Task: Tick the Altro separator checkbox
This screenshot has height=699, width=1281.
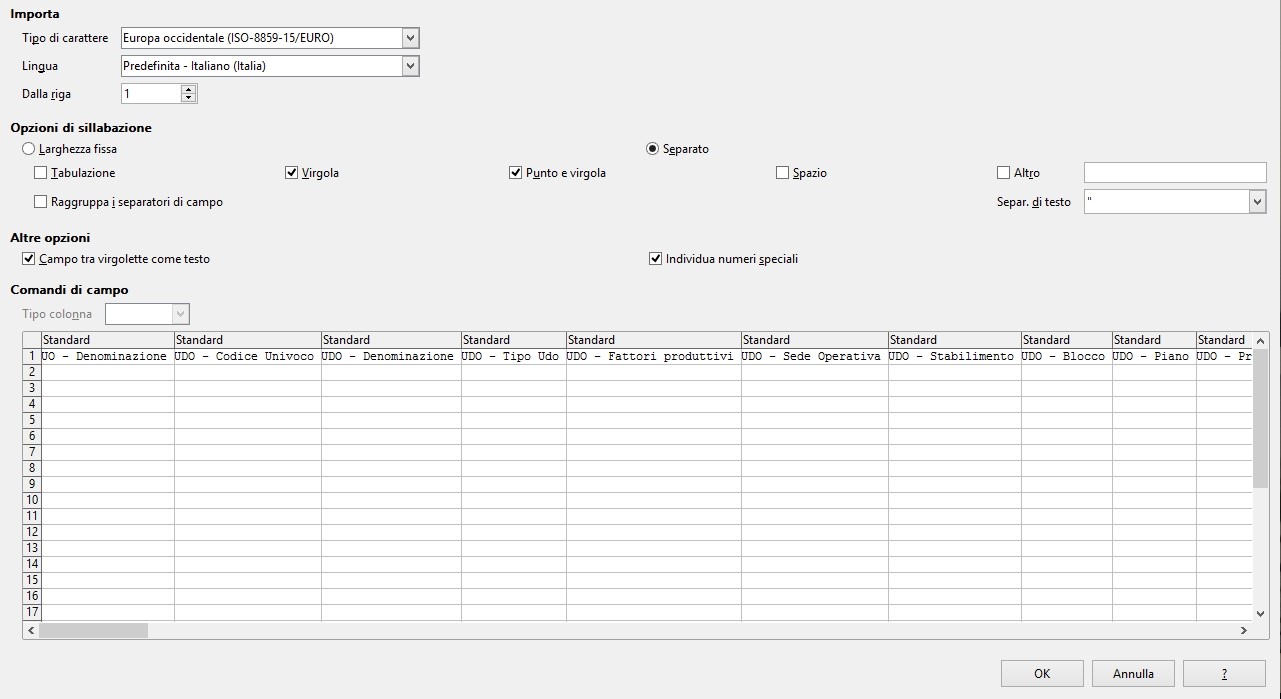Action: coord(1004,173)
